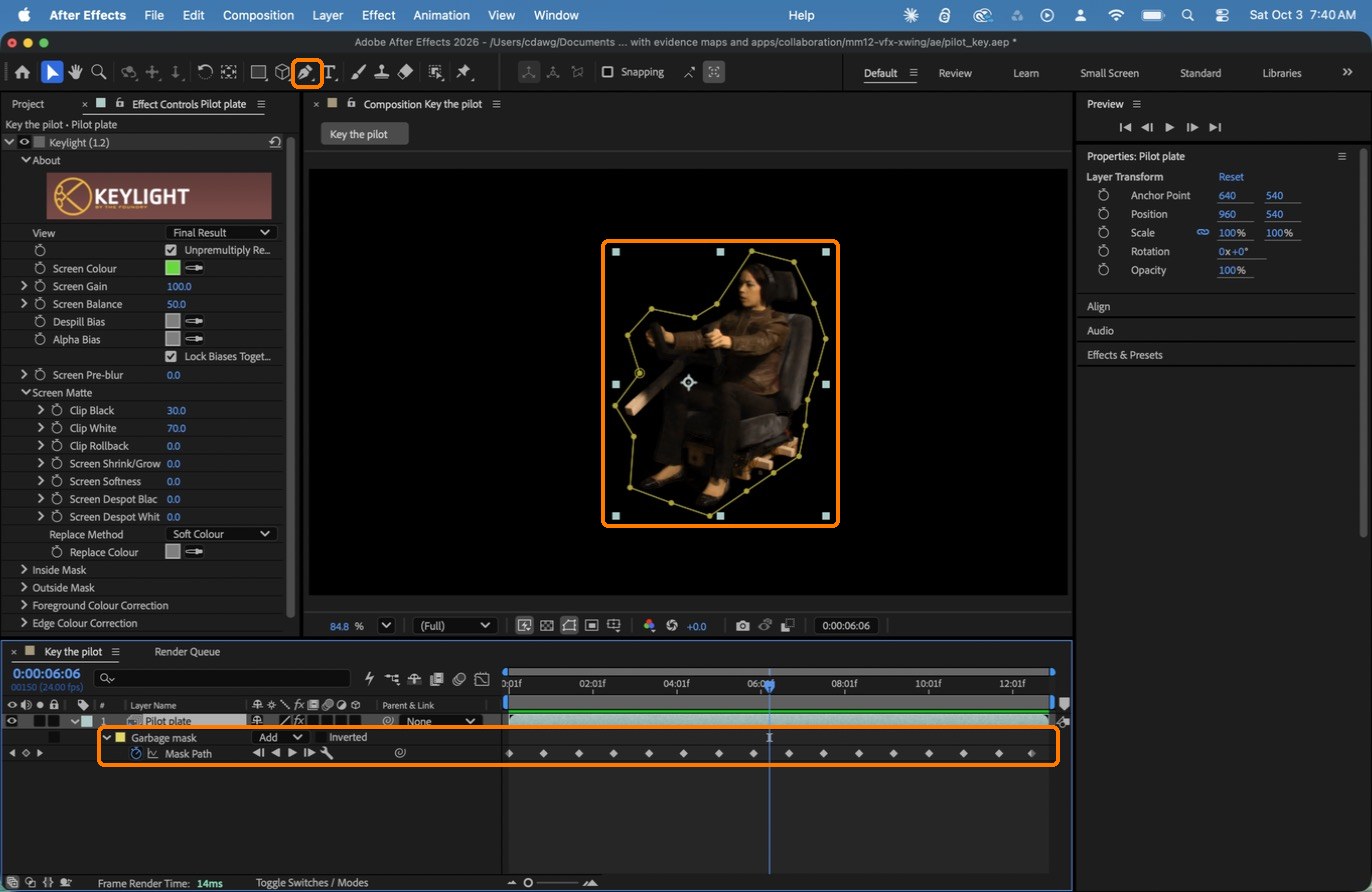Open the View Final Result dropdown

pos(221,232)
